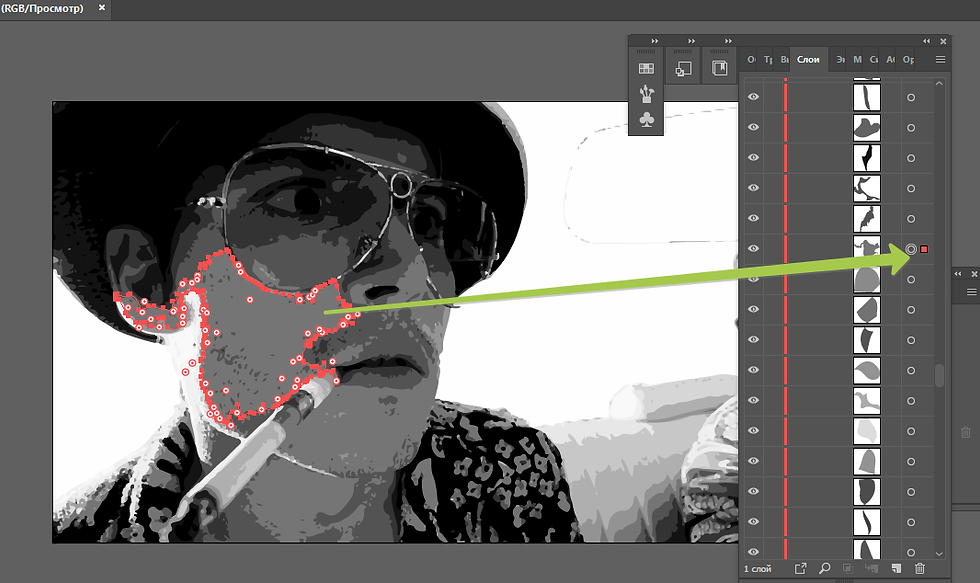Screen dimensions: 980x583
Task: Switch to the truncated 'Ор' panel tab
Action: (909, 59)
